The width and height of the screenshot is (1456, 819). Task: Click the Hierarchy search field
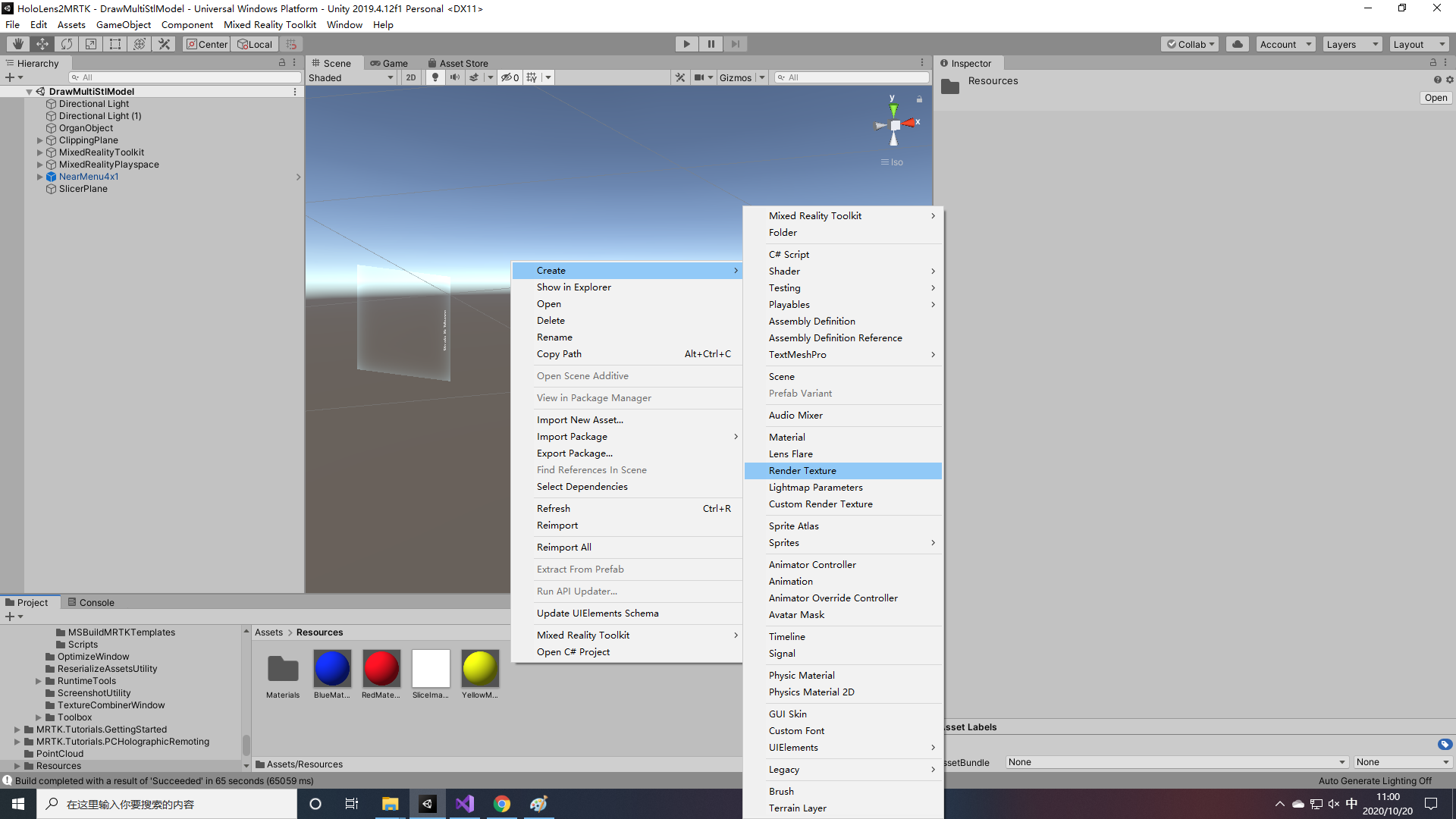[186, 77]
